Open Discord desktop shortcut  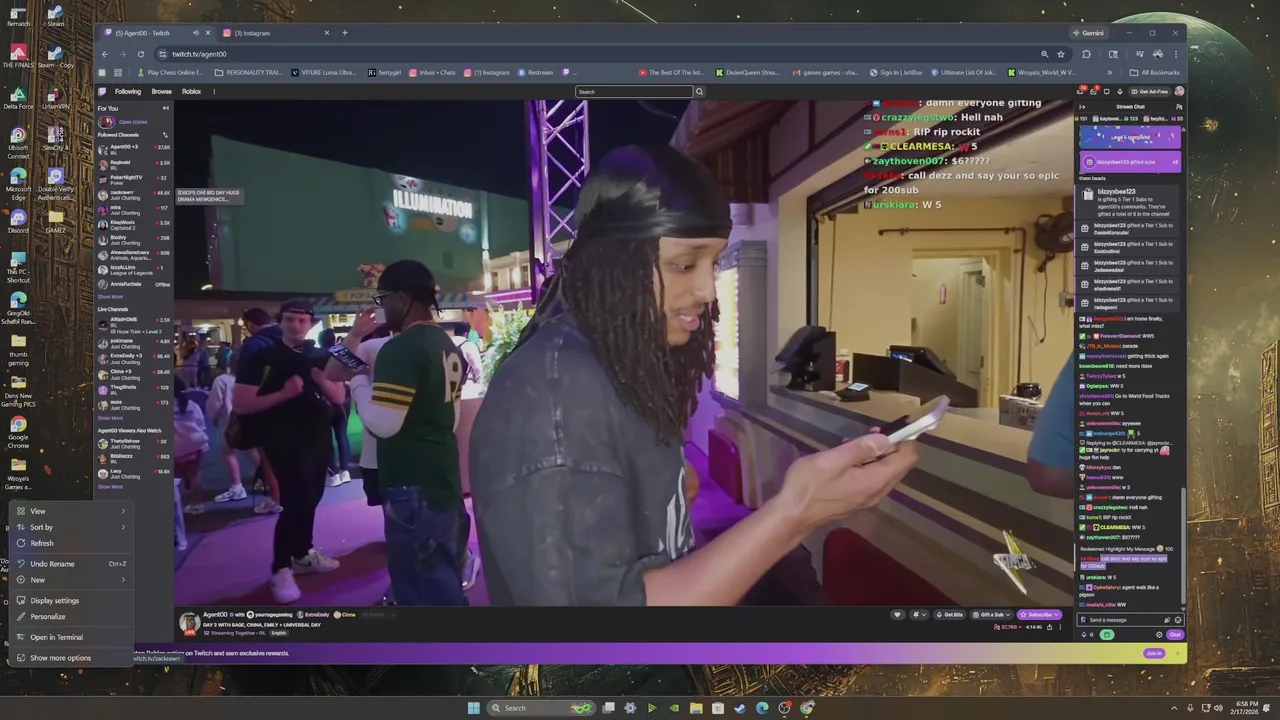pos(18,222)
